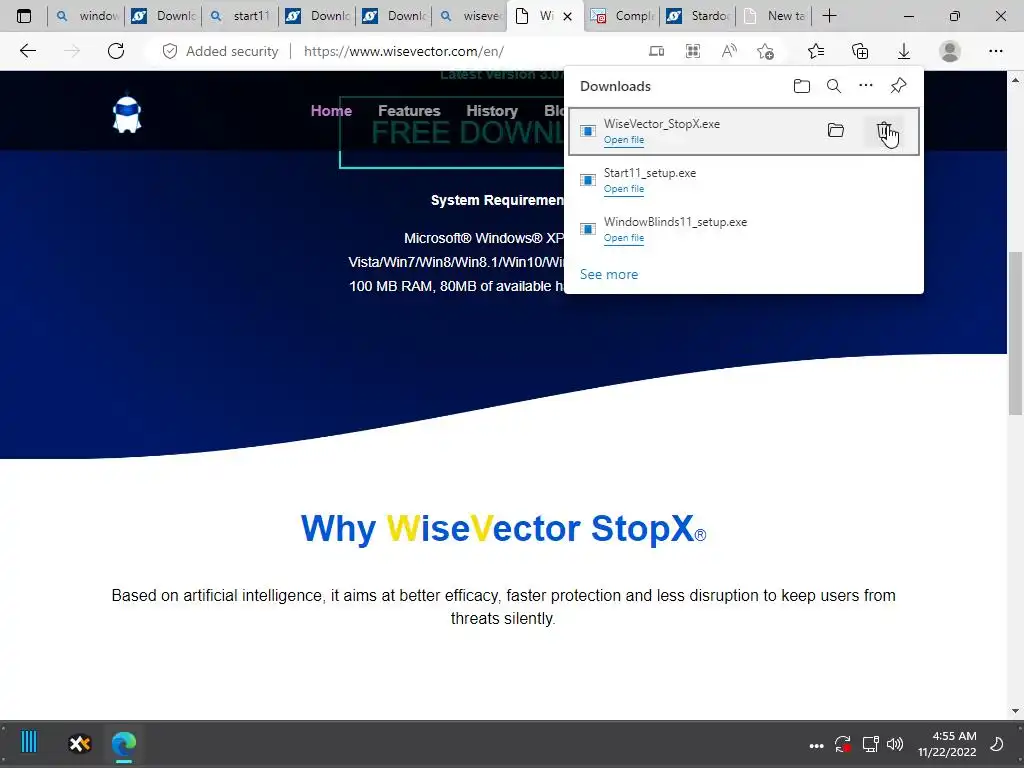
Task: Delete WiseVector_StopX.exe download entry
Action: [x=884, y=131]
